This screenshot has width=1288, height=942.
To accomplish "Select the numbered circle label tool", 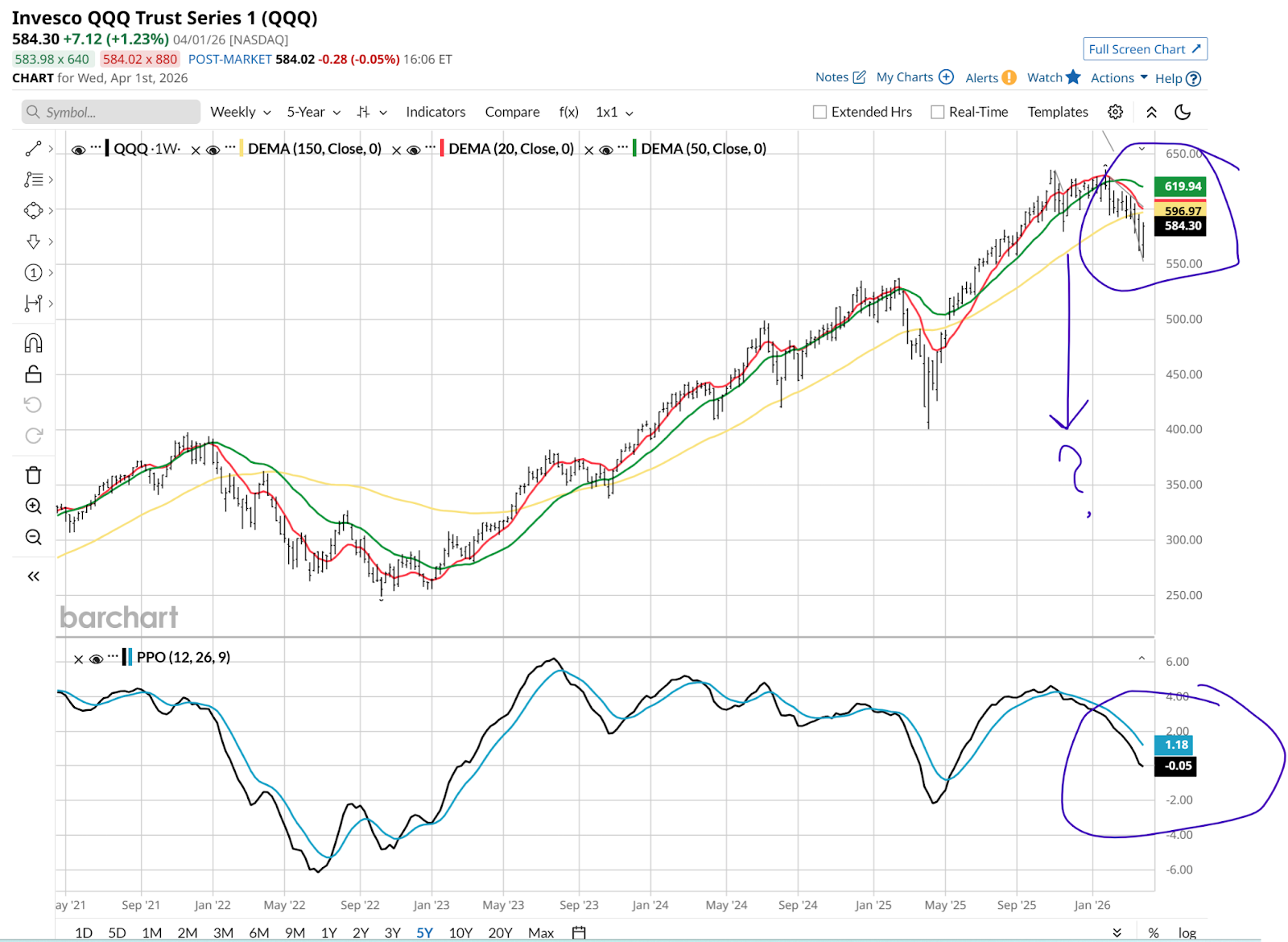I will pyautogui.click(x=33, y=273).
